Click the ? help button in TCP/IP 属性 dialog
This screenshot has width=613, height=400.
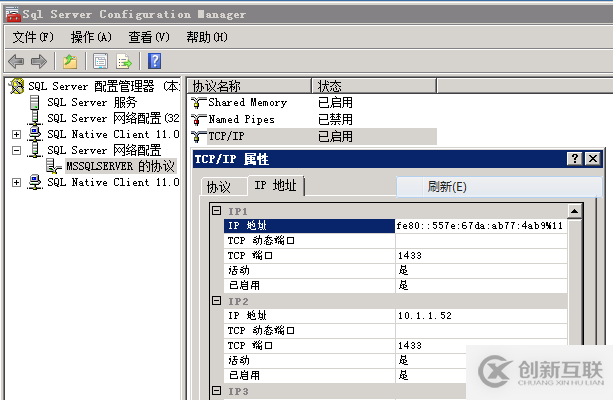click(575, 158)
